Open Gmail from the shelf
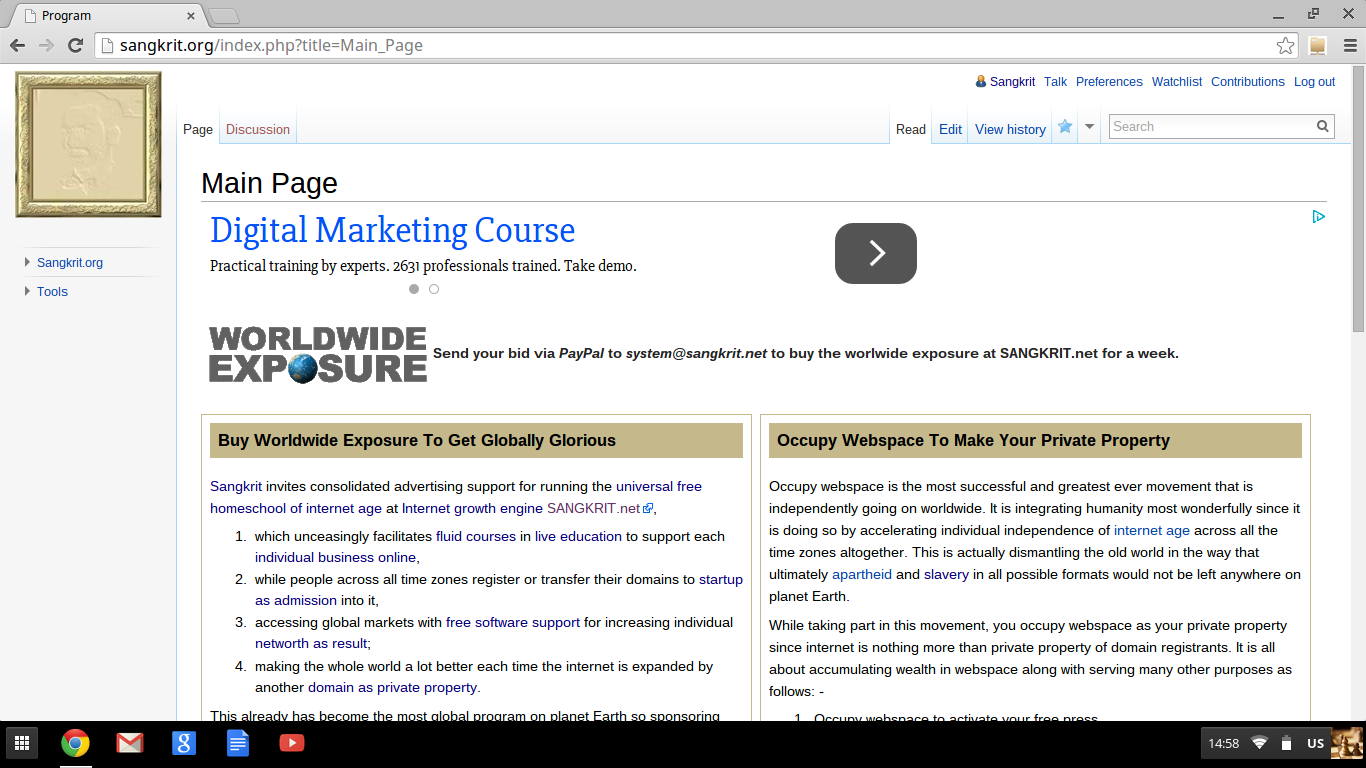This screenshot has width=1366, height=768. [129, 743]
